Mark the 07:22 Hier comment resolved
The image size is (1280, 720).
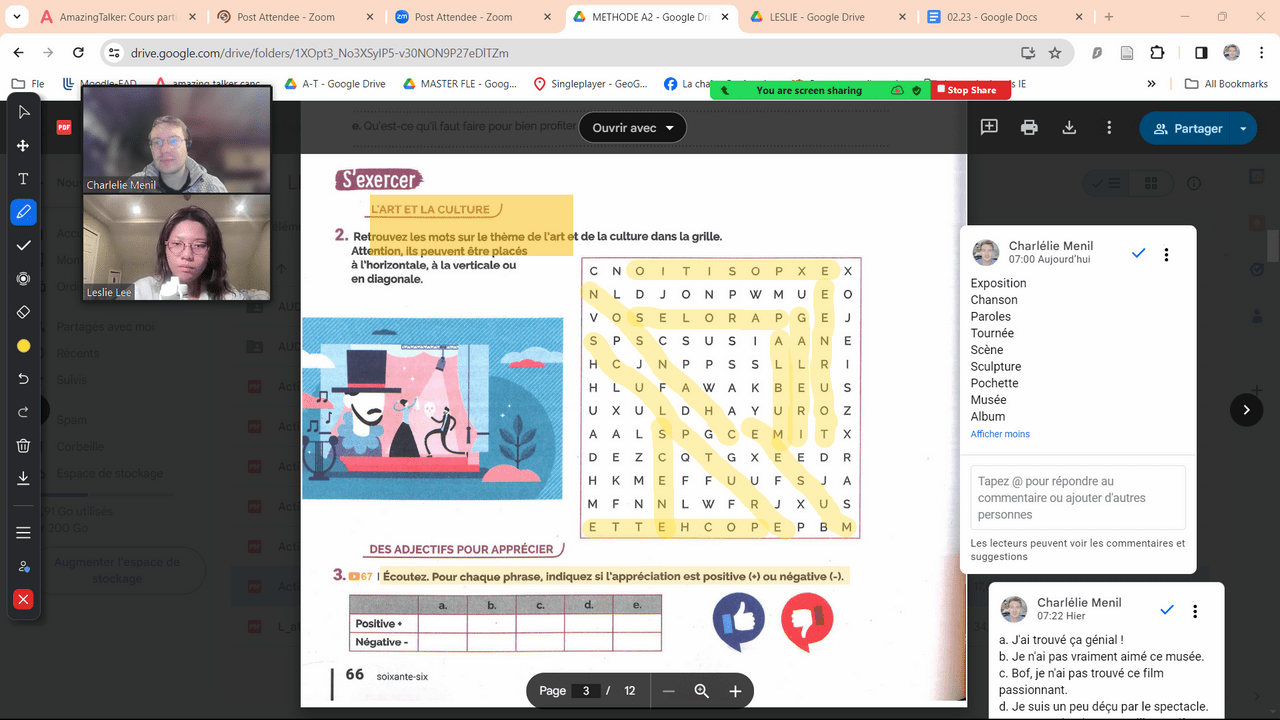pyautogui.click(x=1166, y=610)
